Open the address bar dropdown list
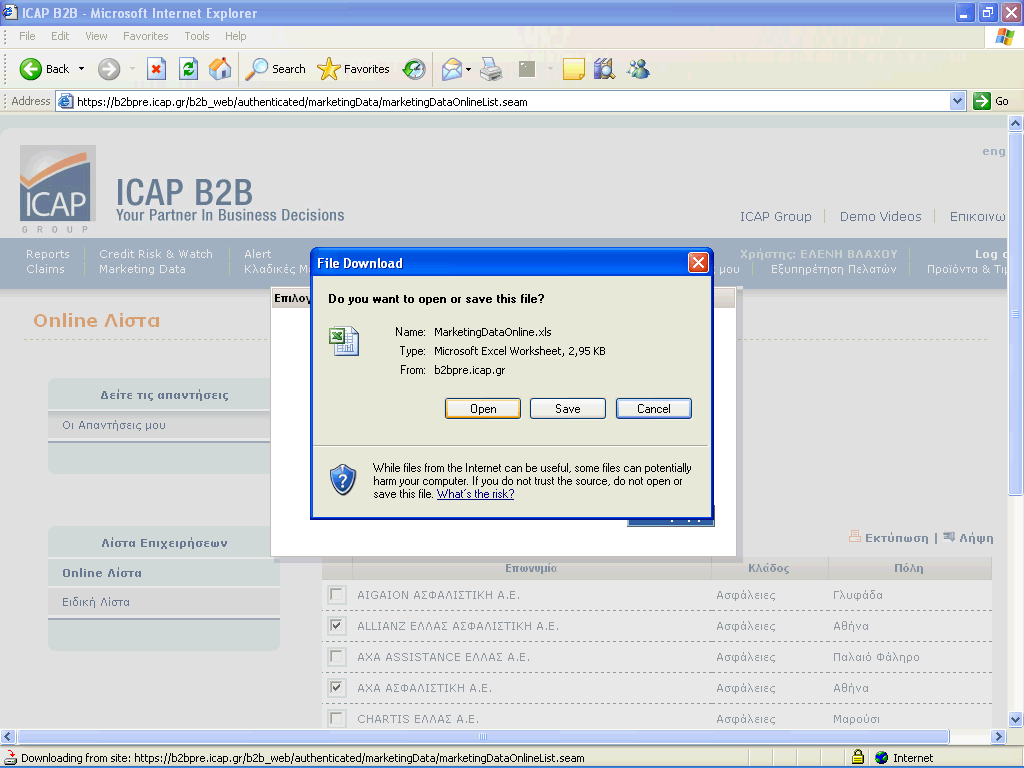Viewport: 1024px width, 768px height. (957, 101)
